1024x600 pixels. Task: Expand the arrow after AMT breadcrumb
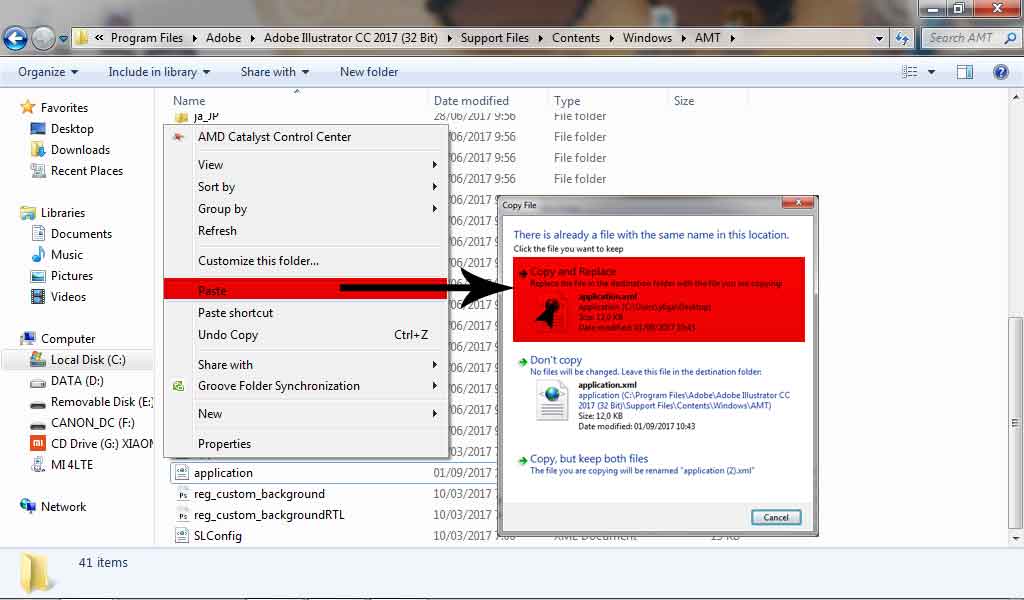pos(732,39)
